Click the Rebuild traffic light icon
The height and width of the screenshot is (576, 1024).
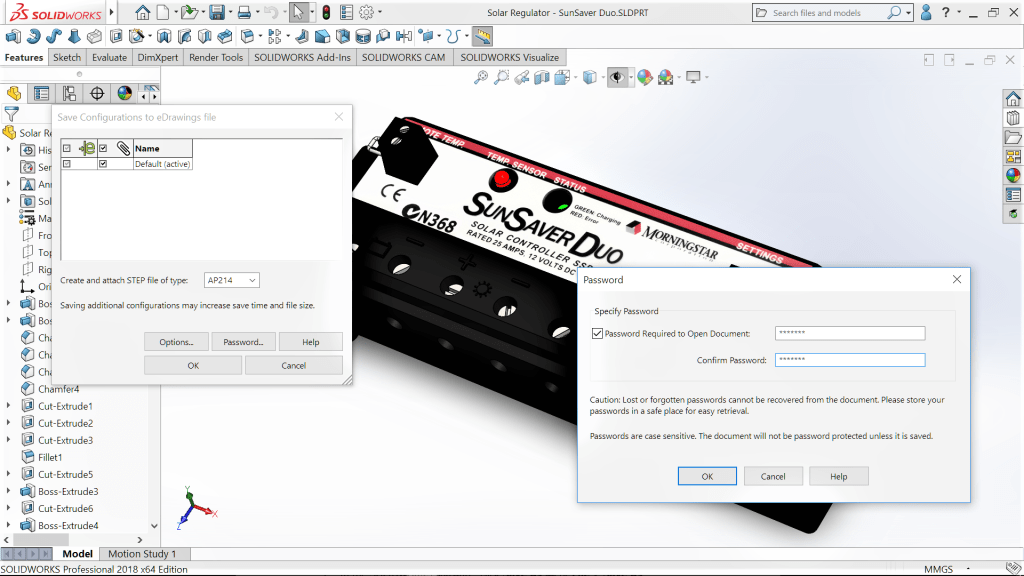(325, 13)
